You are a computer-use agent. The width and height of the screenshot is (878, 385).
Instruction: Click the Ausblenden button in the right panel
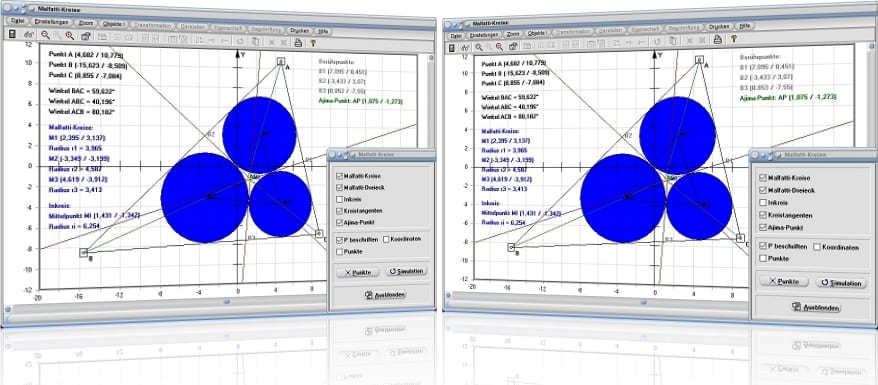click(815, 307)
